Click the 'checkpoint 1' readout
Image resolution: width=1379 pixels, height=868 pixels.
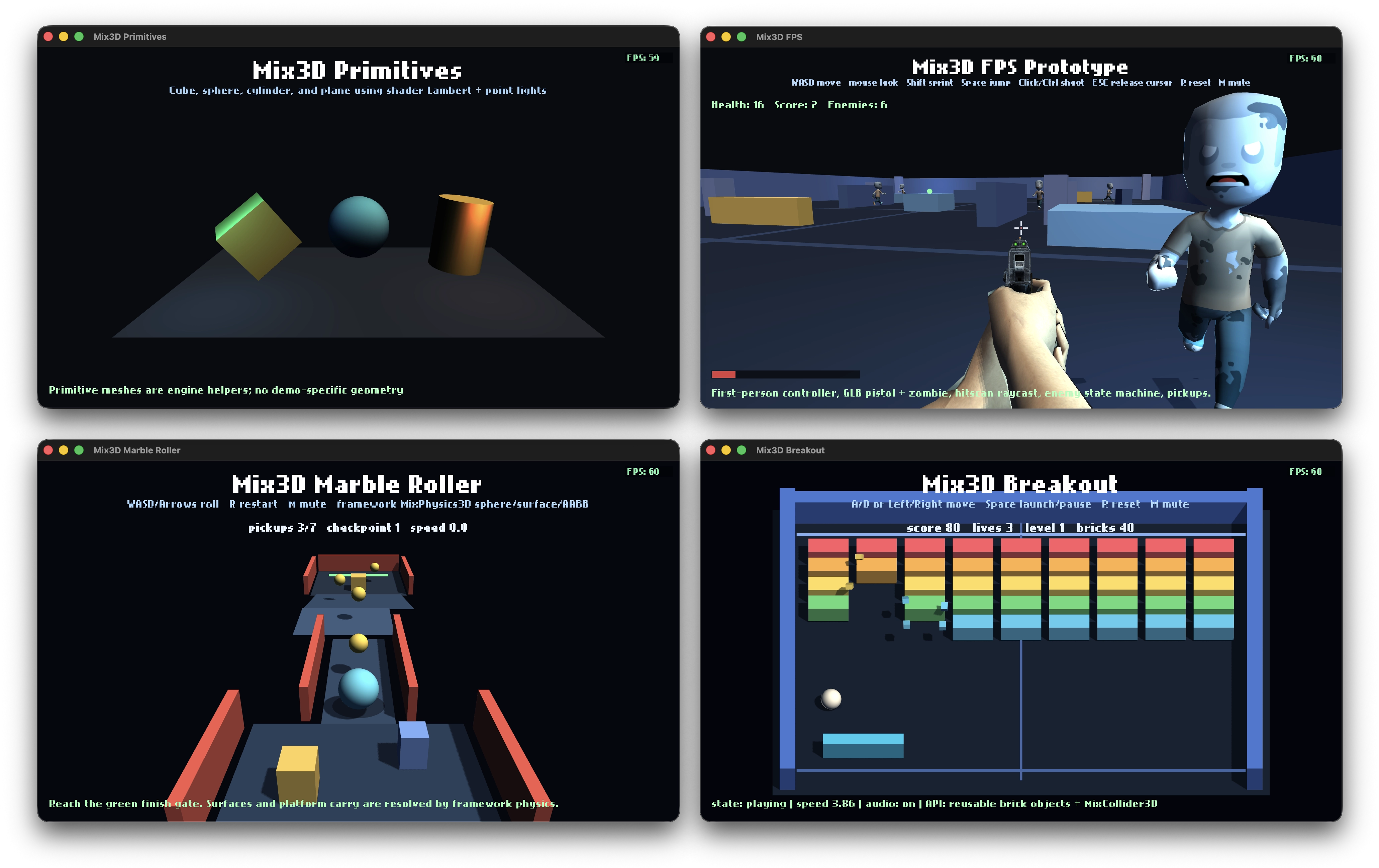click(x=363, y=527)
